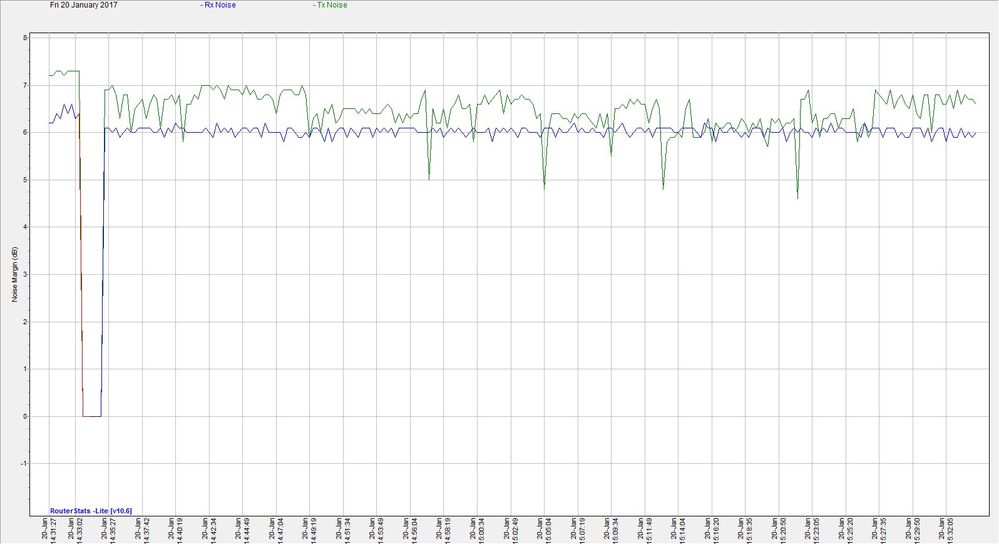Click the y-axis value 3
The image size is (999, 544).
pos(25,275)
